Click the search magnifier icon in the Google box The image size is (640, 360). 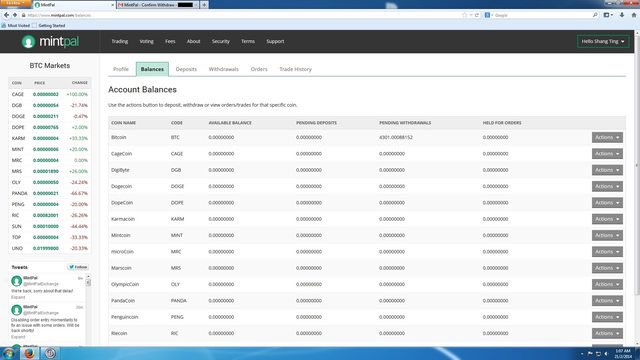click(x=595, y=15)
